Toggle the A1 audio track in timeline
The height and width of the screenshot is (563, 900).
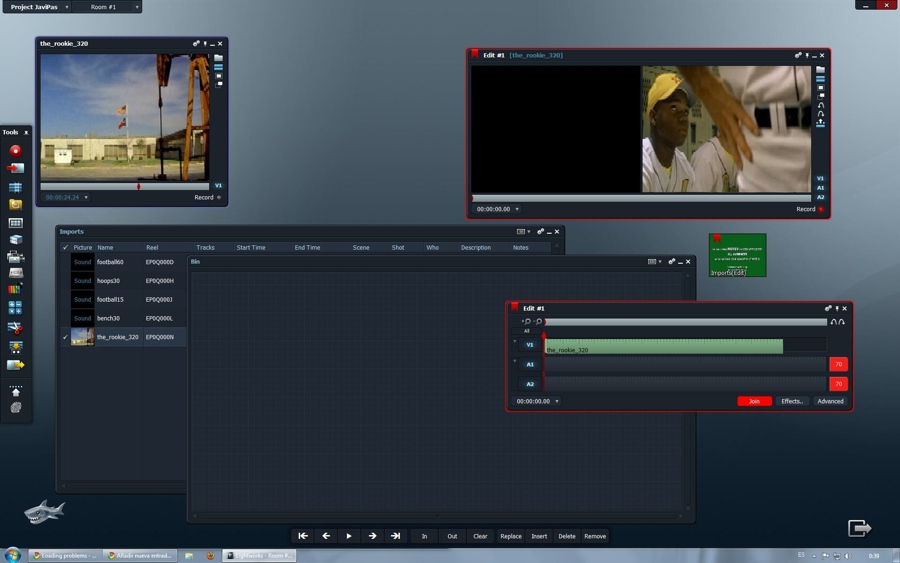pyautogui.click(x=530, y=365)
